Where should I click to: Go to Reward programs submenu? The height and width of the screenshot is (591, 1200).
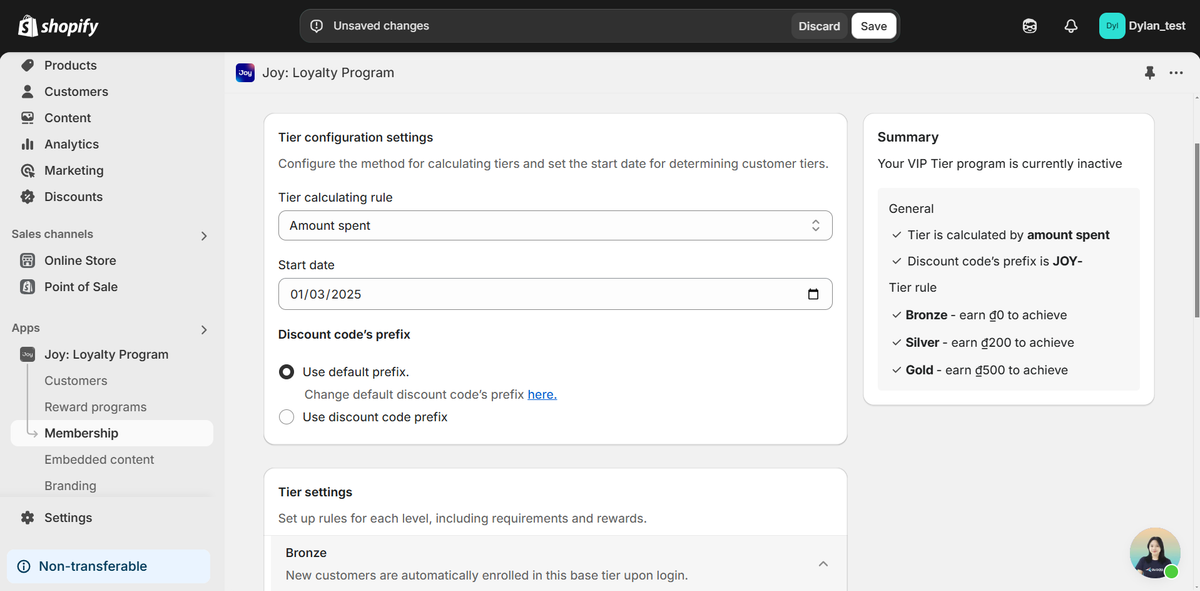(x=95, y=407)
